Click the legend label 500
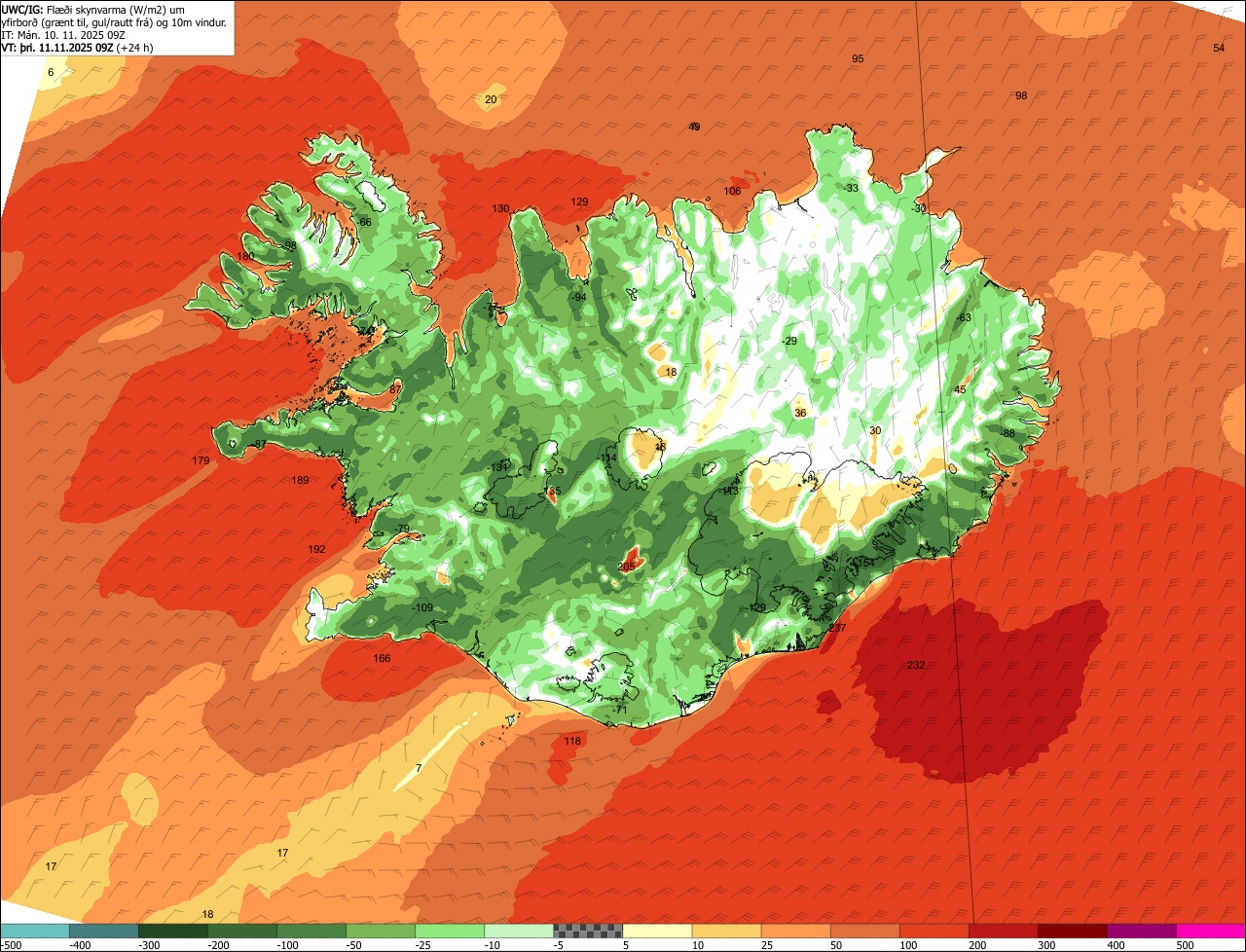Viewport: 1246px width, 952px height. (1185, 945)
